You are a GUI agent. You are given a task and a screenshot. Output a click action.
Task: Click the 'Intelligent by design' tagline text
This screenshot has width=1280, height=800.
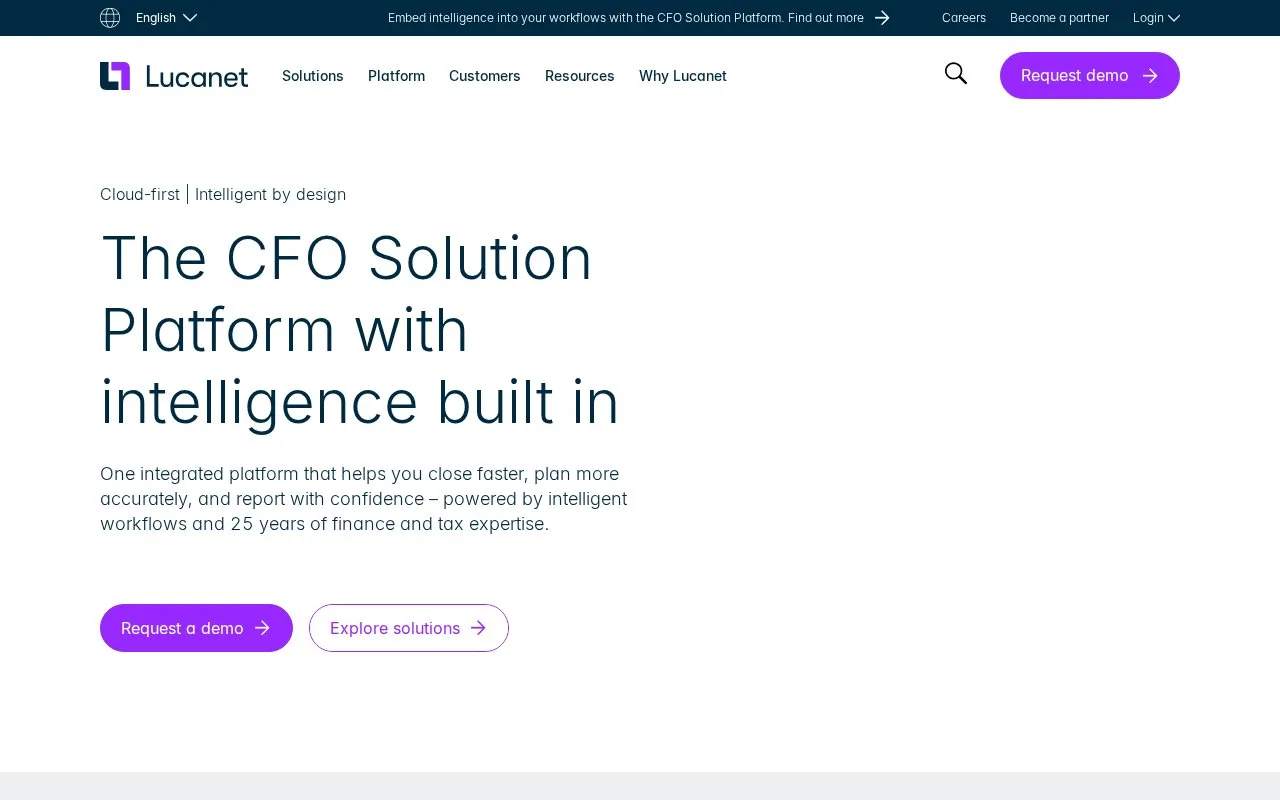click(270, 194)
